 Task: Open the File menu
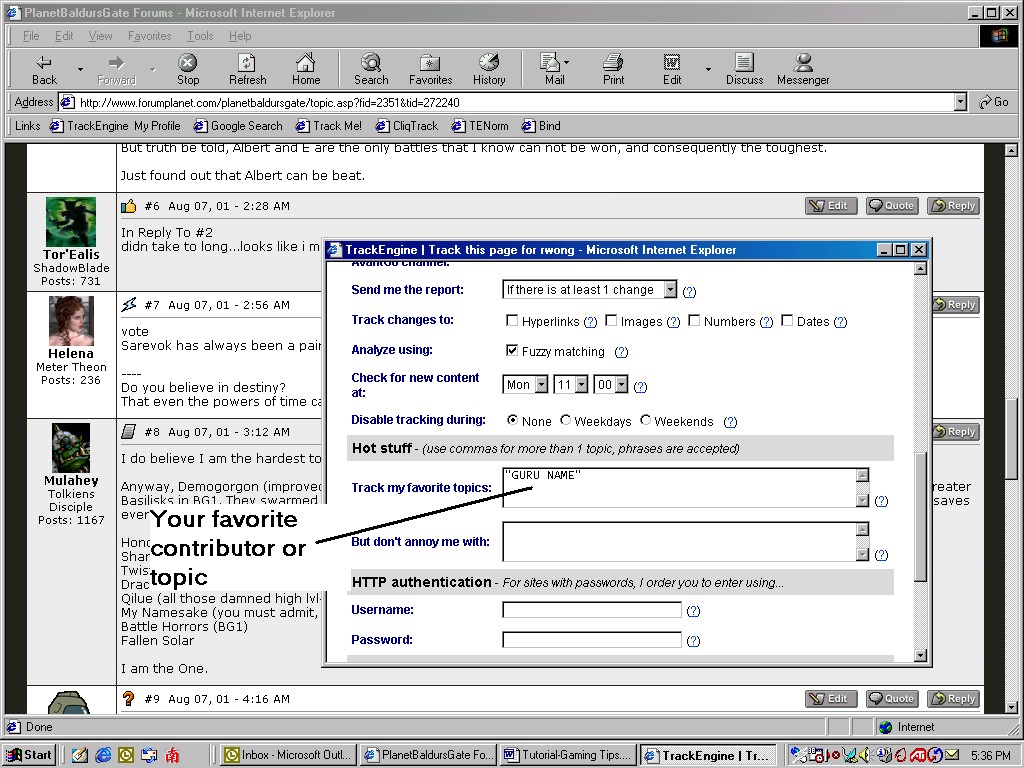coord(31,36)
